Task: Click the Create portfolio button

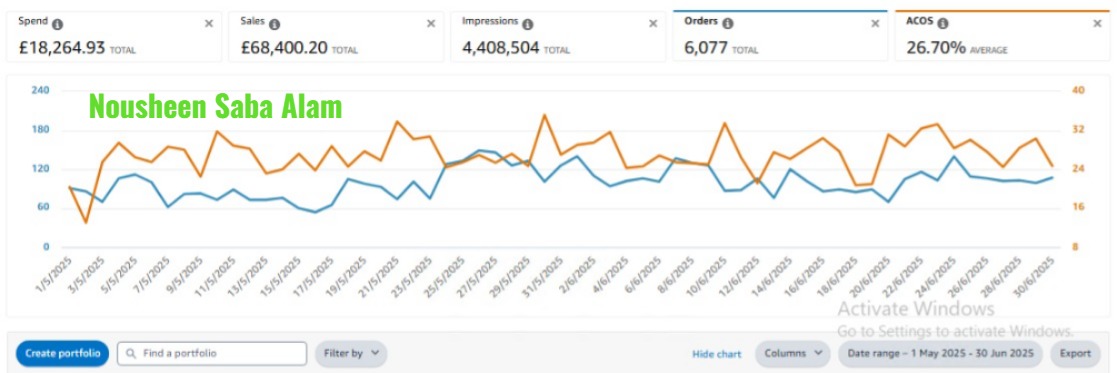Action: [63, 353]
